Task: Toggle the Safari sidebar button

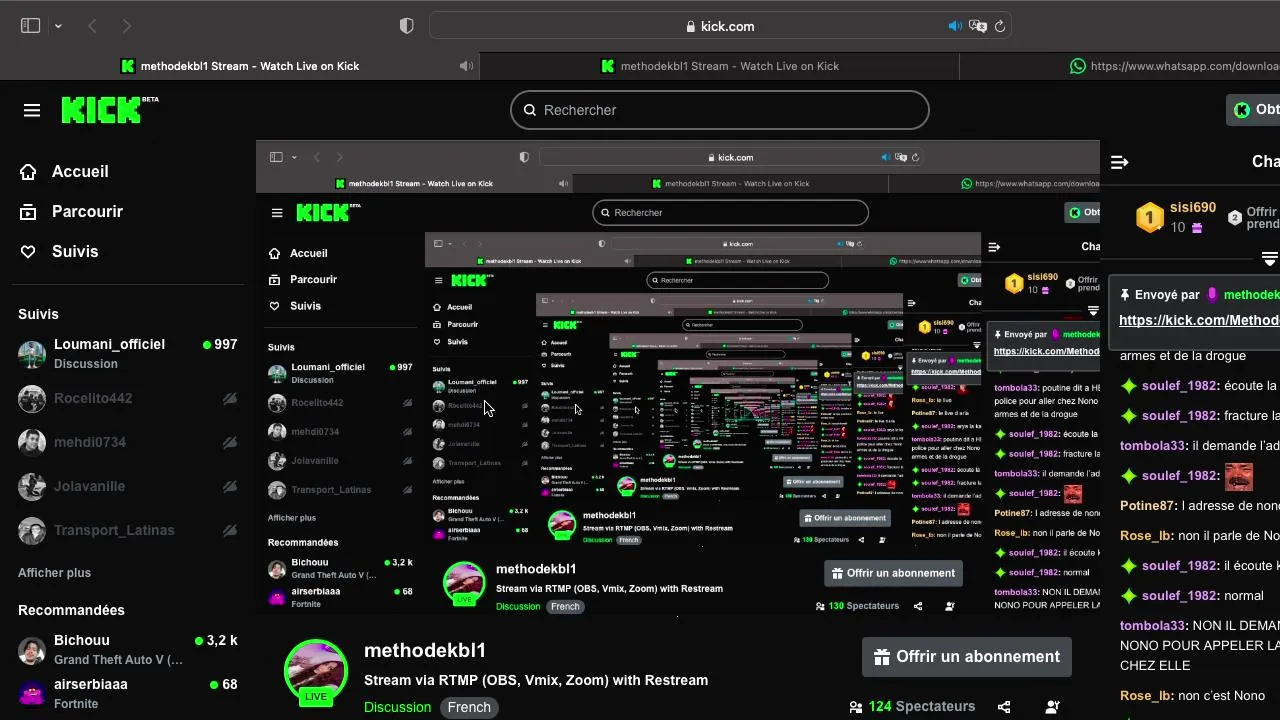Action: [x=30, y=26]
